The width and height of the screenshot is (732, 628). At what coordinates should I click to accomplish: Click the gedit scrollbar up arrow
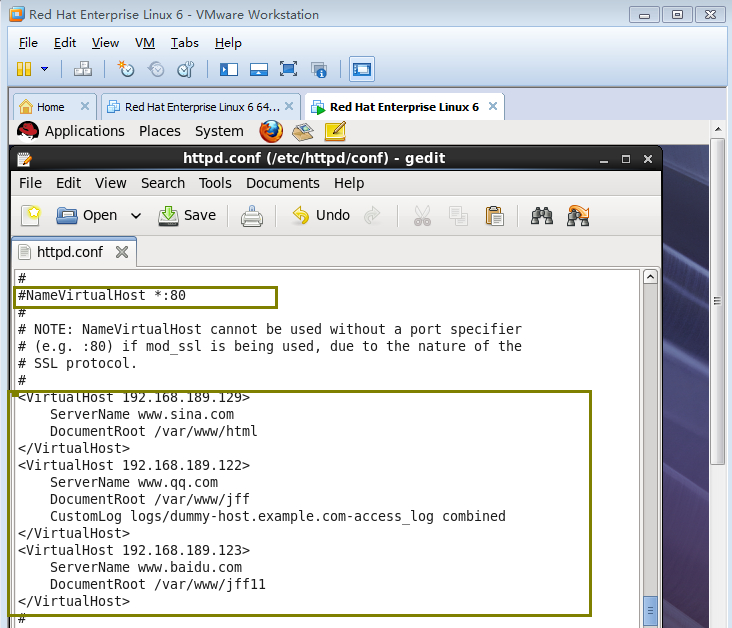(650, 277)
